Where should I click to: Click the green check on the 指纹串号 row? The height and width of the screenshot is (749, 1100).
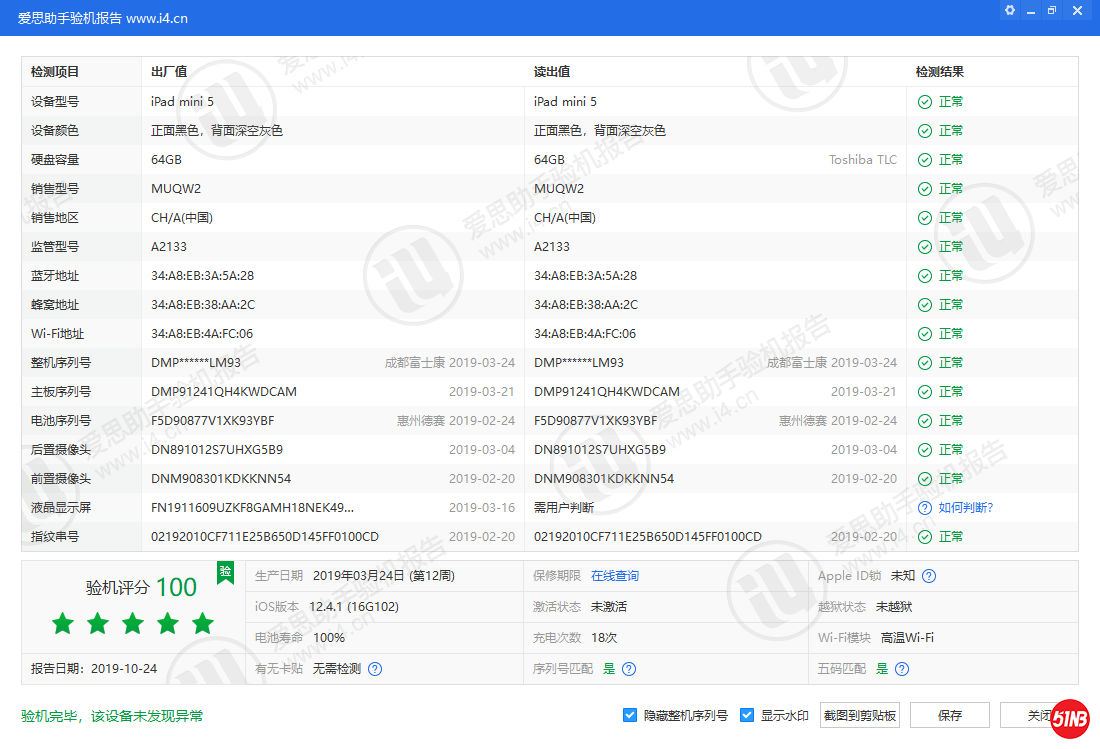[x=924, y=536]
